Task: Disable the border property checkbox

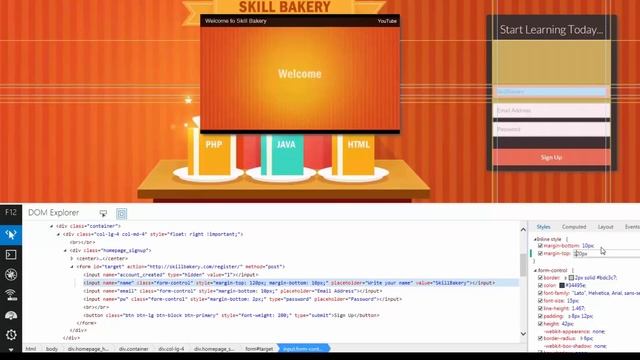Action: coord(540,278)
